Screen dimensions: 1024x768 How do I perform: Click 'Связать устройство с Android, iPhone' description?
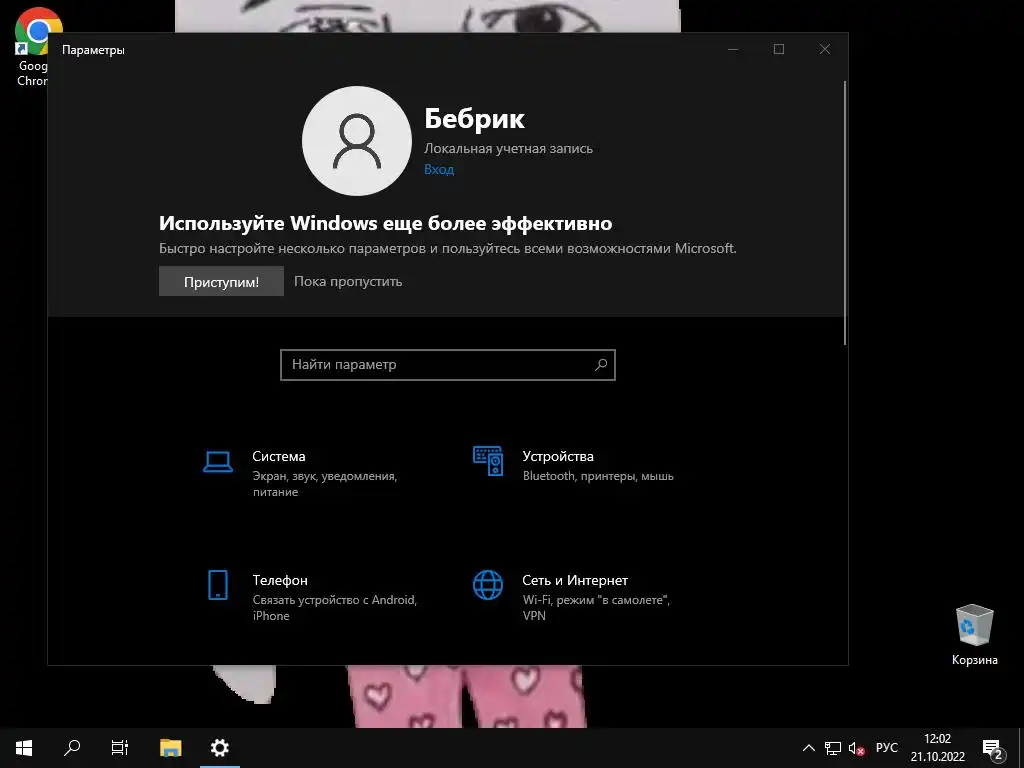[x=335, y=607]
